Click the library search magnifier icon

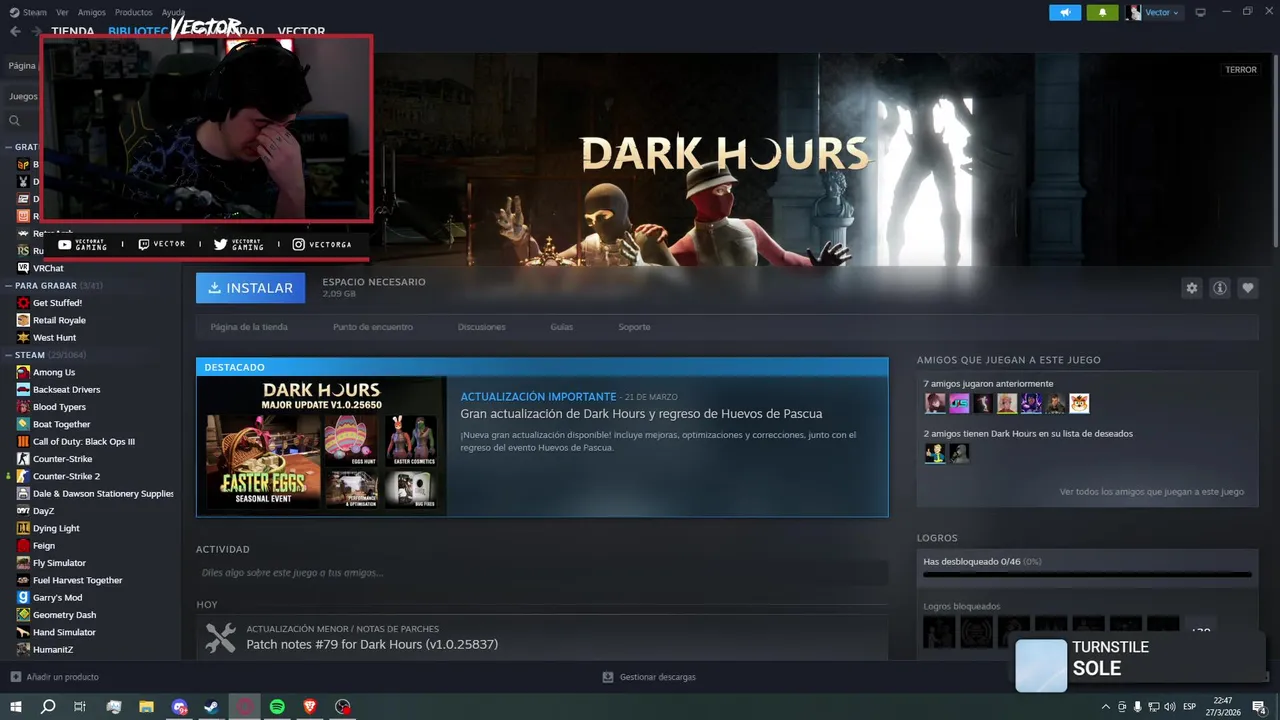(x=14, y=121)
